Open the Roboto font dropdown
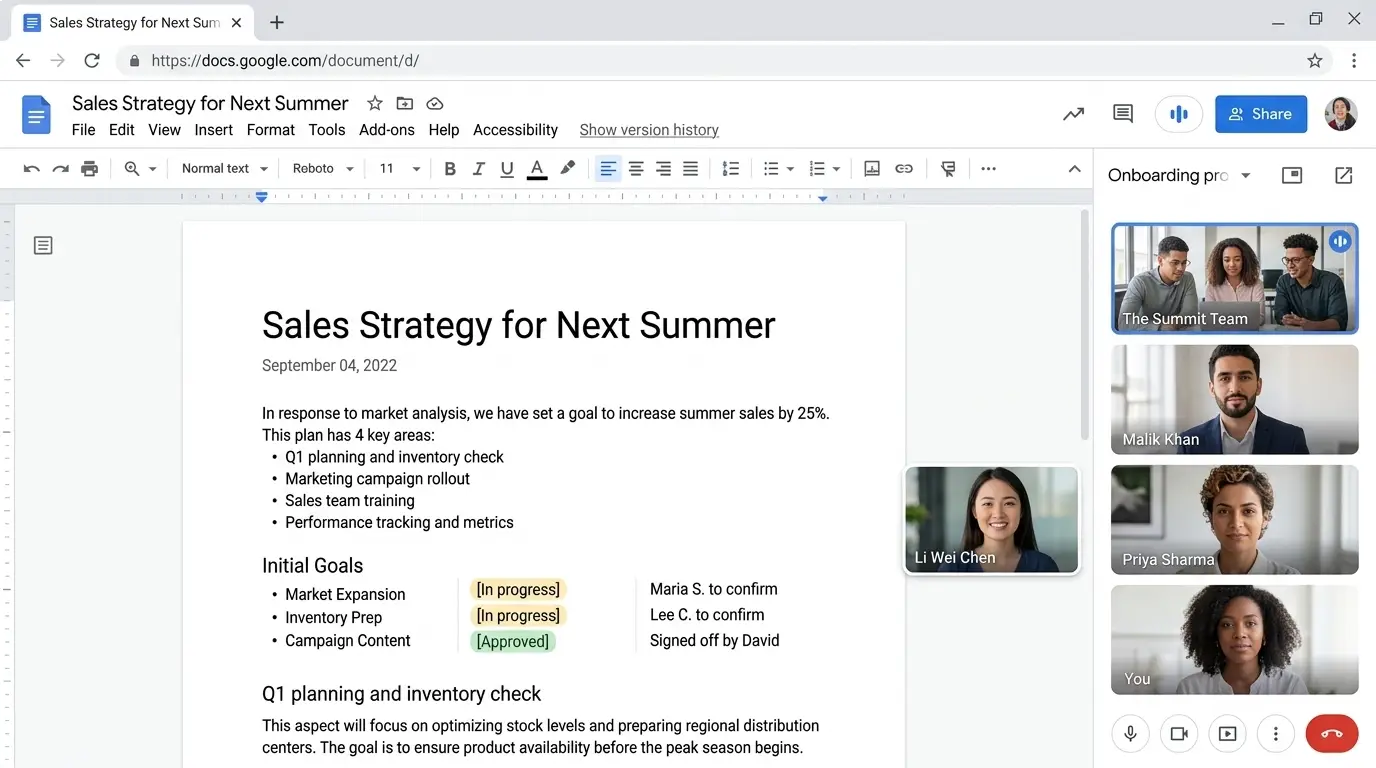1376x768 pixels. [x=323, y=169]
